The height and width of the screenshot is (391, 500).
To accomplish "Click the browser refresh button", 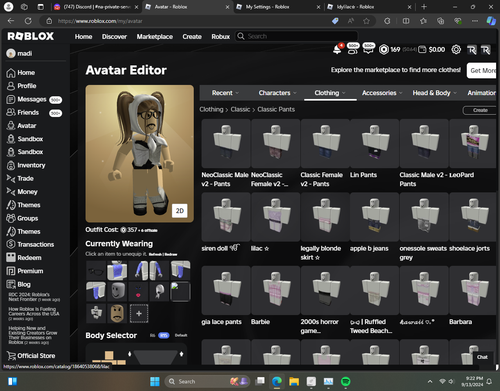I will (28, 21).
